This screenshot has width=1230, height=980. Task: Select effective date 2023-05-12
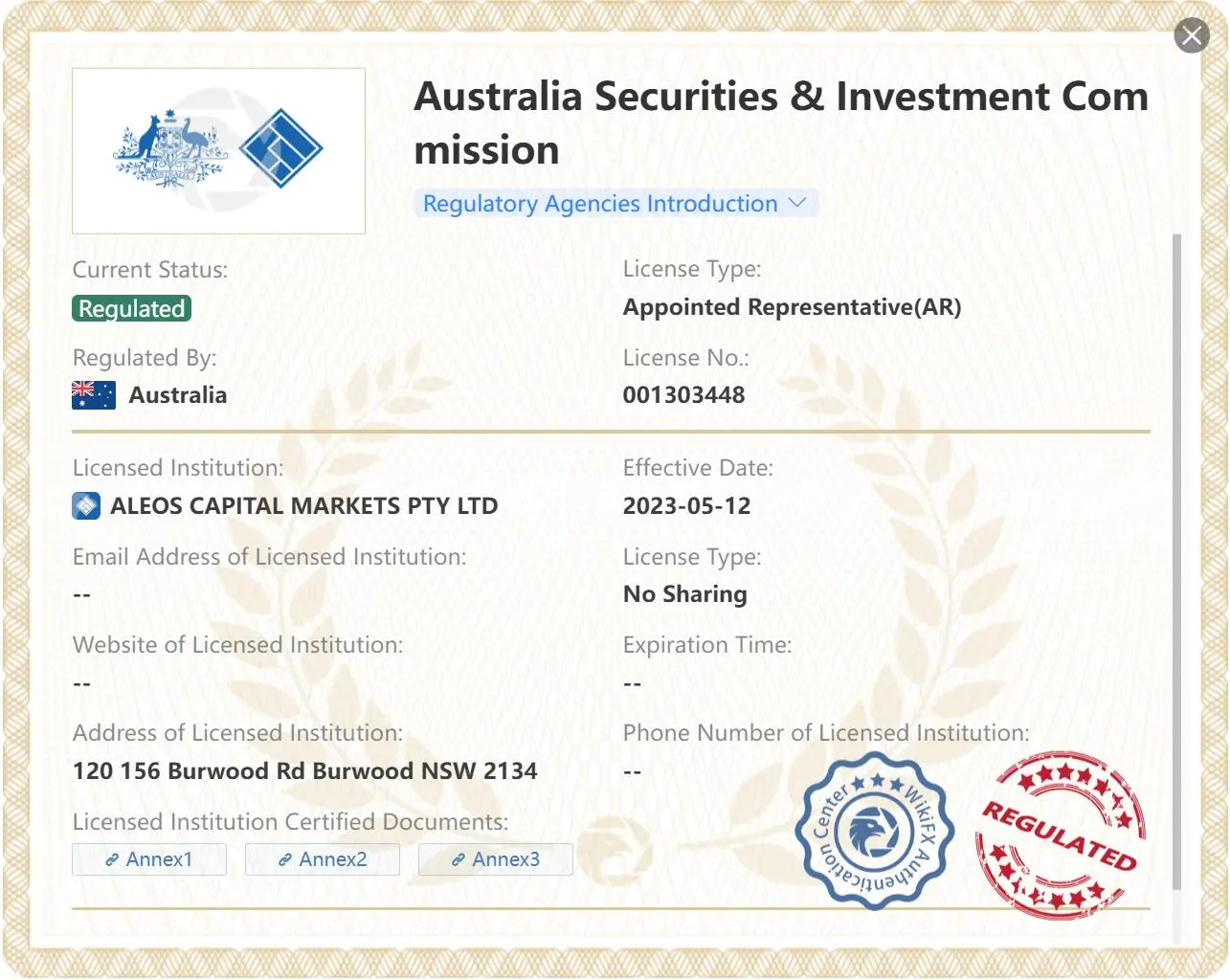687,506
